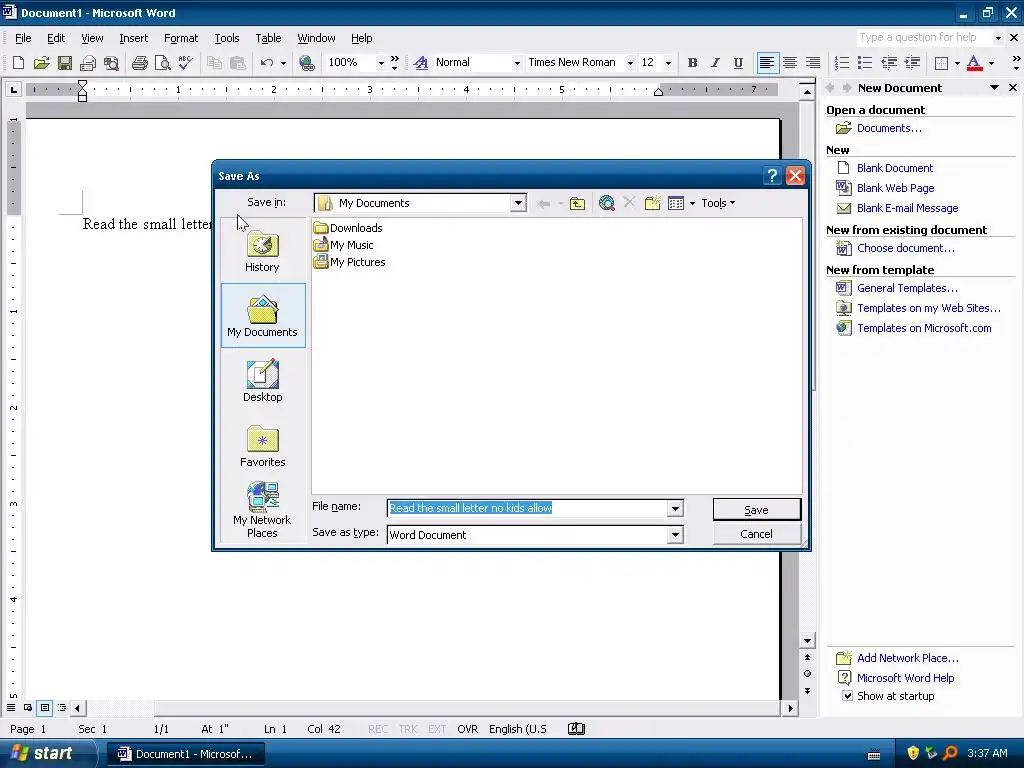Expand the font size 12 dropdown

click(668, 63)
